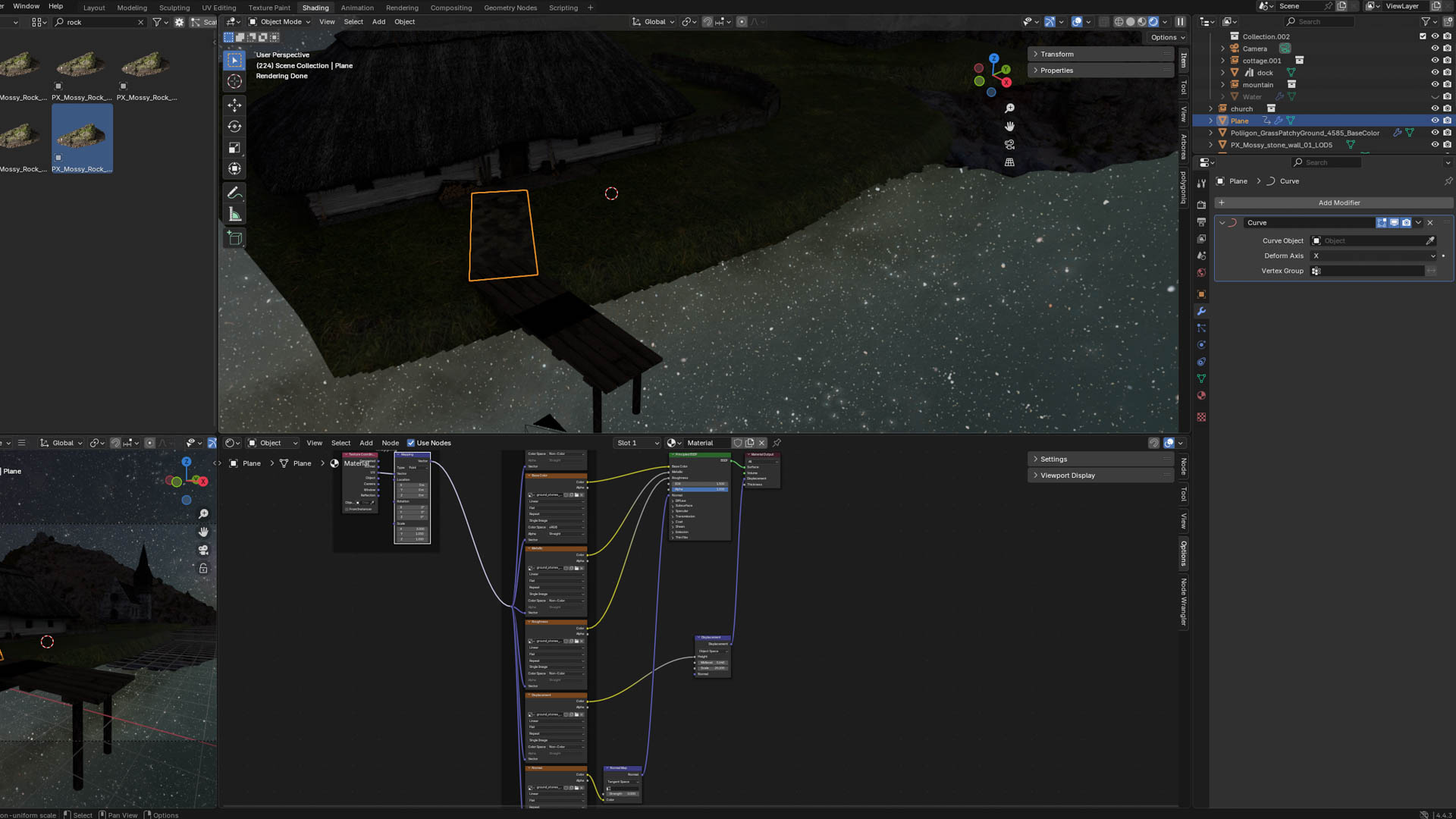
Task: Click the Add Modifier button
Action: point(1338,202)
